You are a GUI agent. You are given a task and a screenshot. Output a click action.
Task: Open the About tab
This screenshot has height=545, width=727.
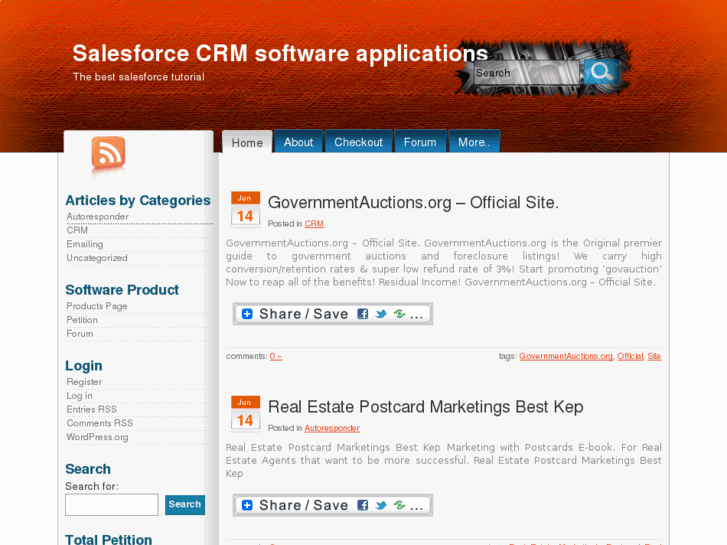point(298,142)
